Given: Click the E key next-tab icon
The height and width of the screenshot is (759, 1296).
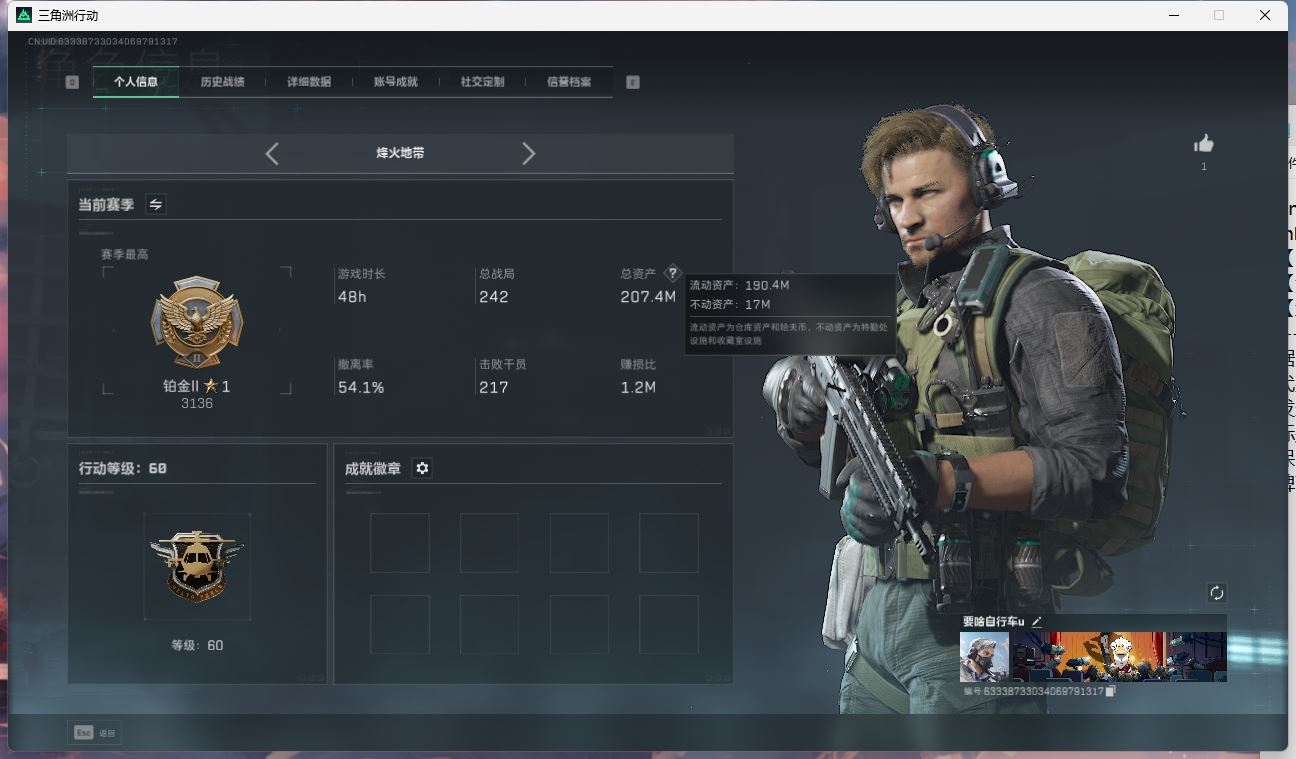Looking at the screenshot, I should 632,82.
